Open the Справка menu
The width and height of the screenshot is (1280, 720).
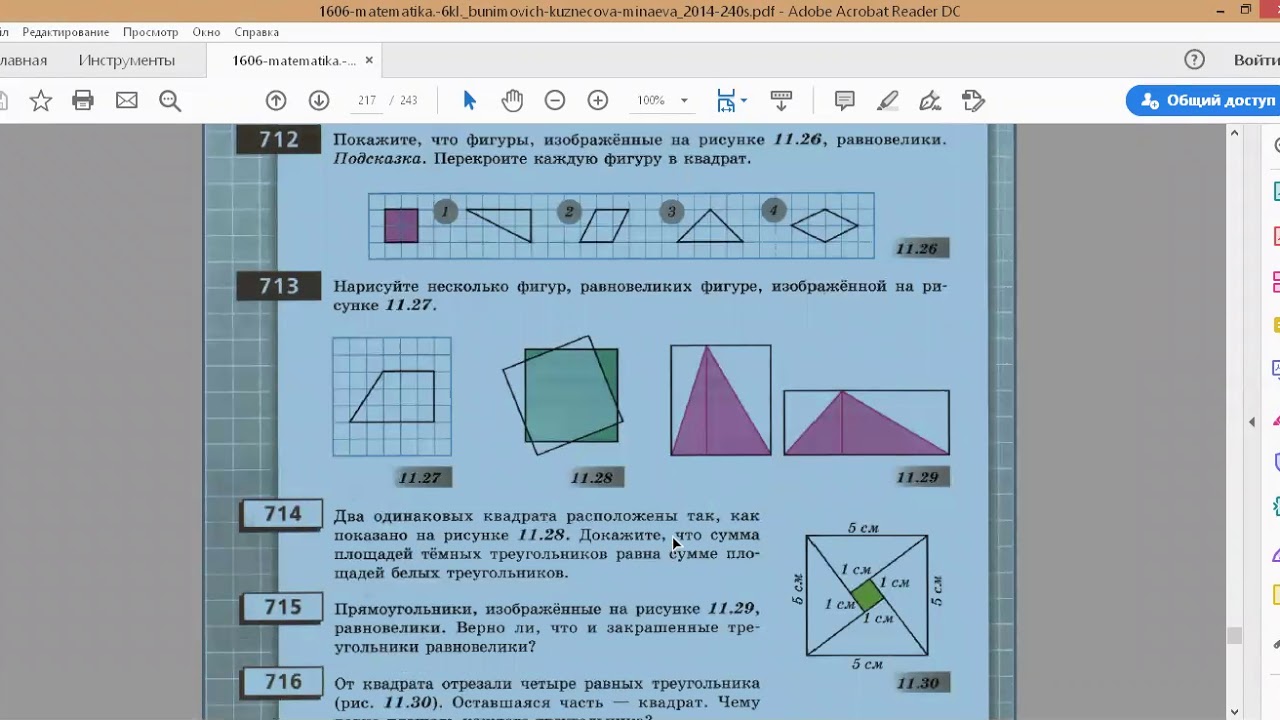pos(256,32)
